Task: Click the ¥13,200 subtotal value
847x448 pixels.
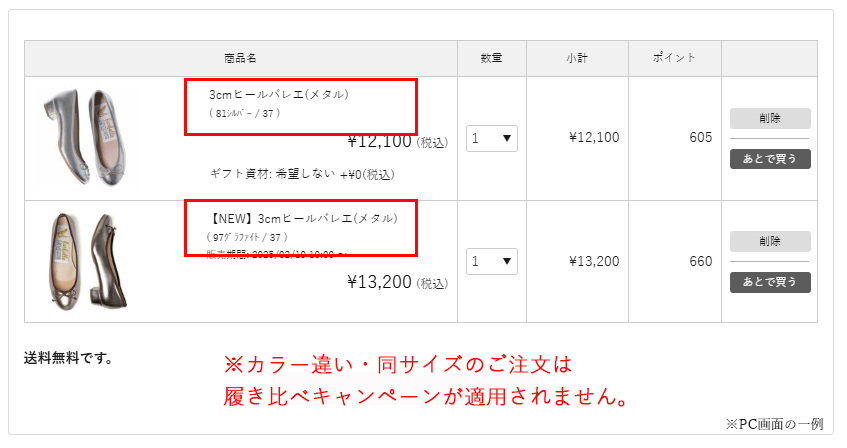Action: point(594,262)
